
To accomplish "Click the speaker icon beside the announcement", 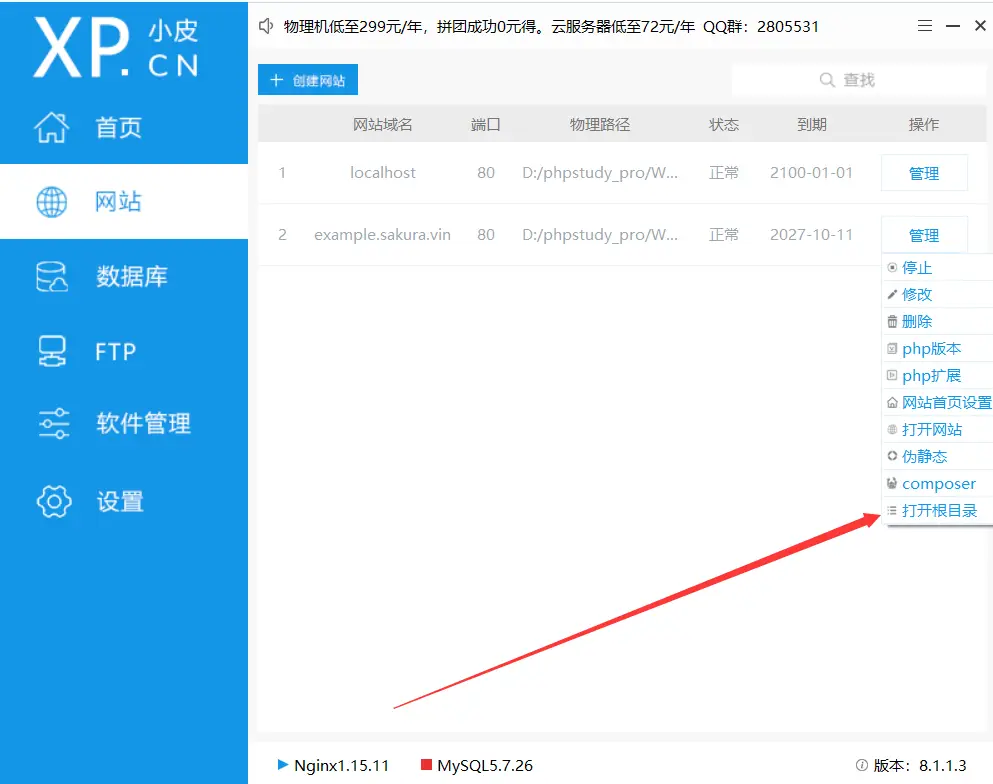I will [264, 26].
